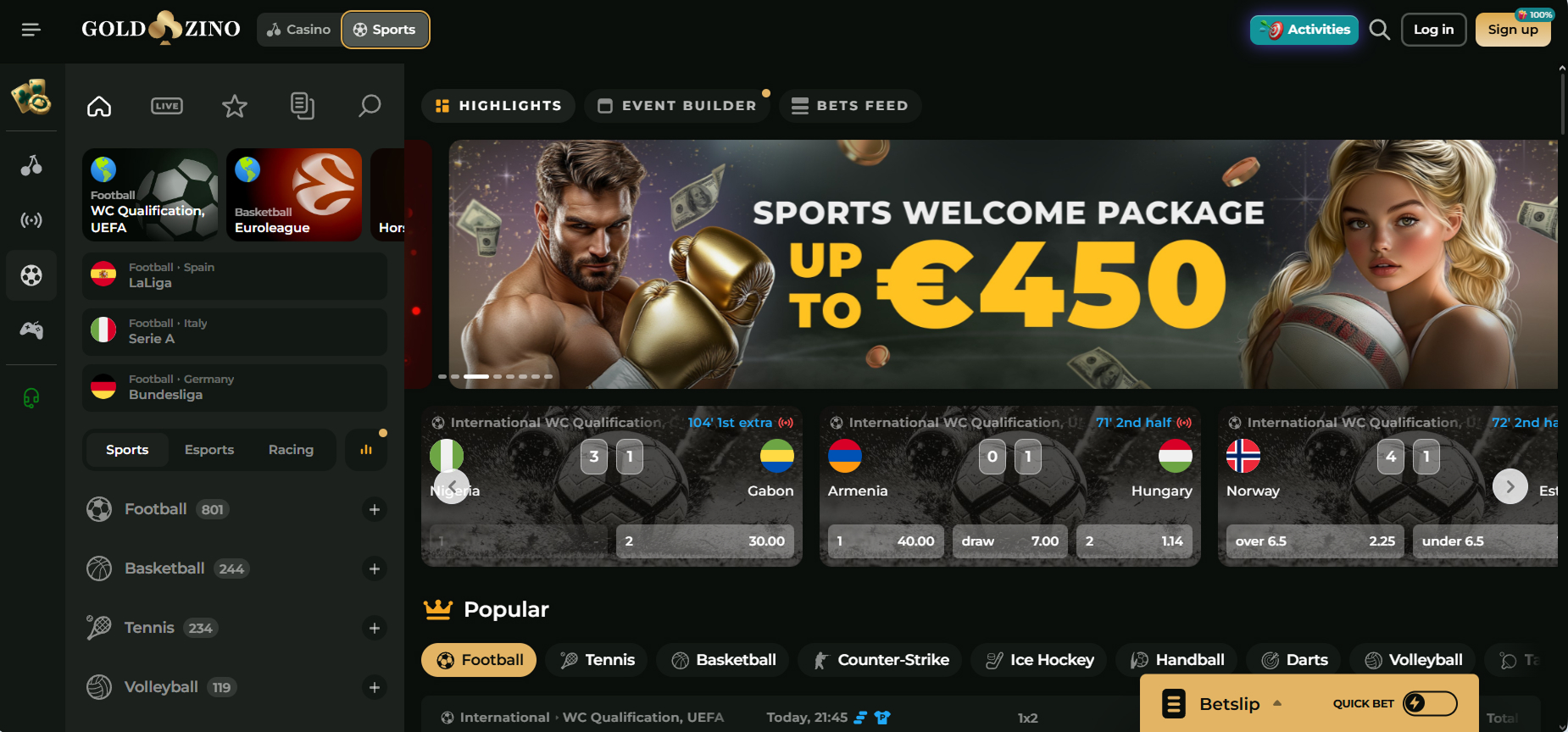
Task: Open the LIVE events icon
Action: (x=167, y=106)
